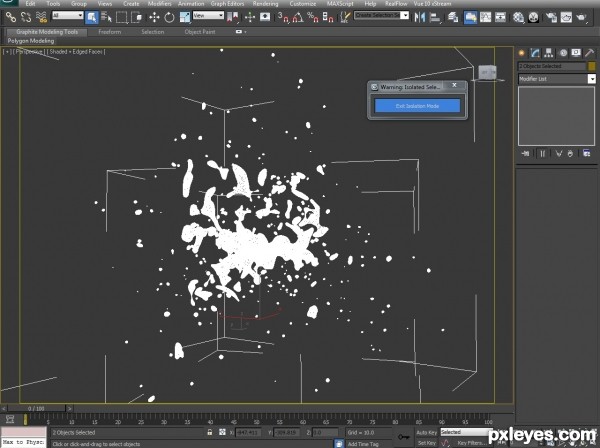
Task: Expand the Modifier List dropdown
Action: tap(592, 79)
